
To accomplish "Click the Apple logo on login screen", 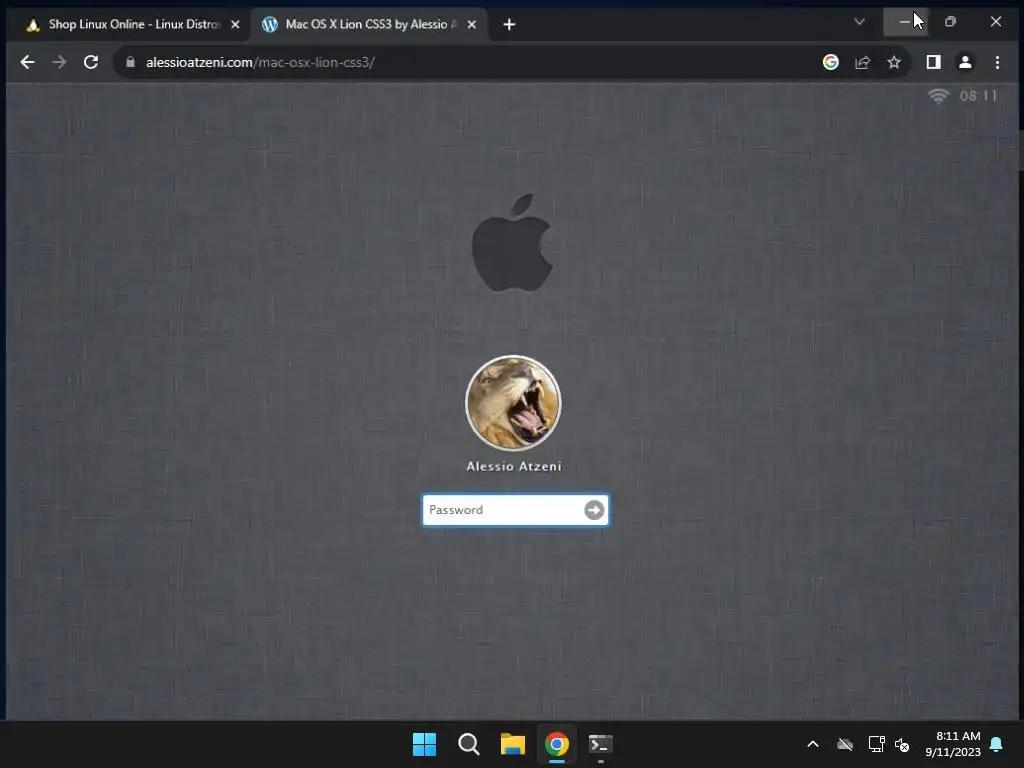I will (513, 242).
